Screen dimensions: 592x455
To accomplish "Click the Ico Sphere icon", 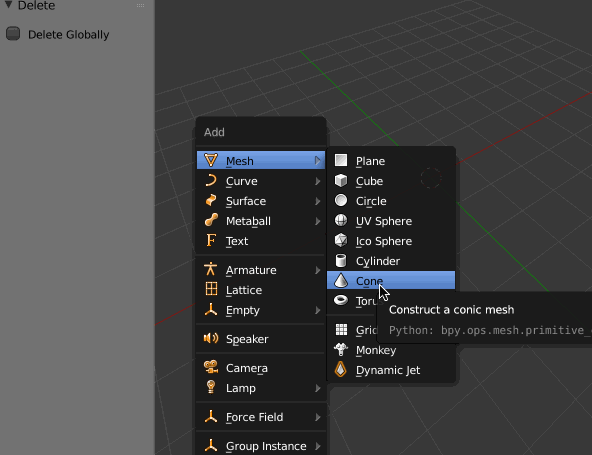I will coord(341,240).
